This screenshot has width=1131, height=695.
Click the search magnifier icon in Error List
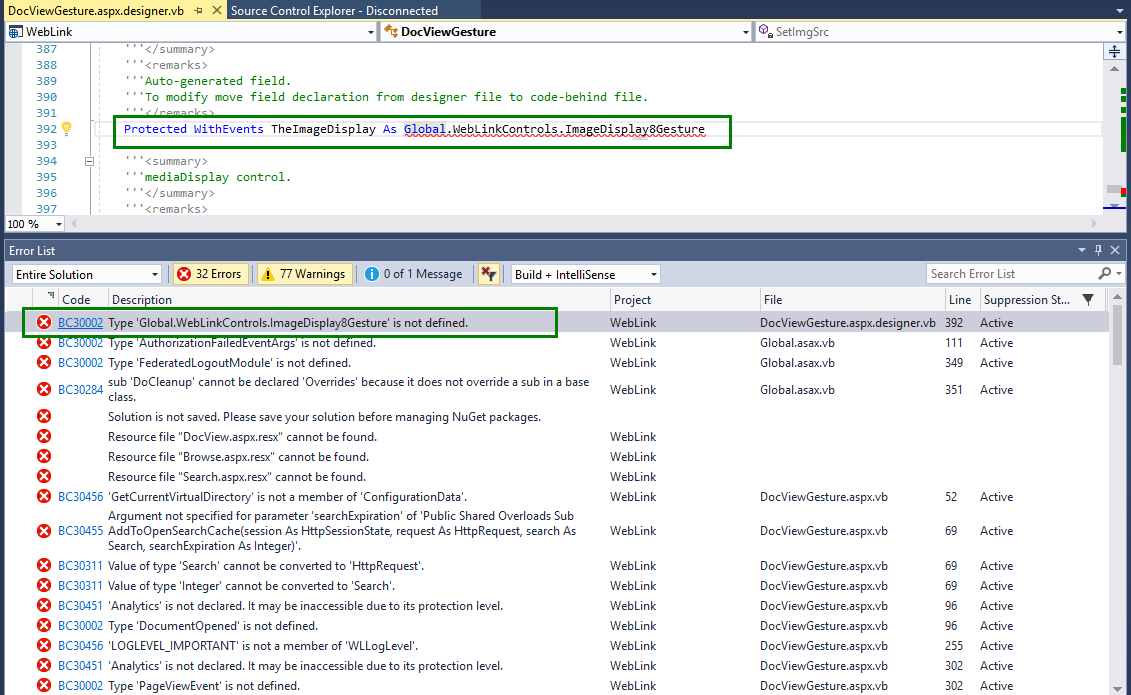click(1104, 274)
